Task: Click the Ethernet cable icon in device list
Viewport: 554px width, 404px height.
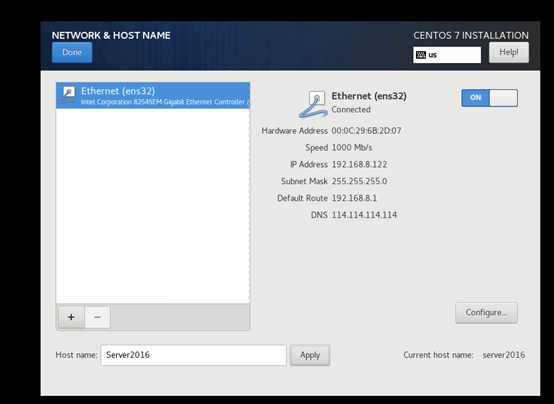Action: pyautogui.click(x=67, y=95)
